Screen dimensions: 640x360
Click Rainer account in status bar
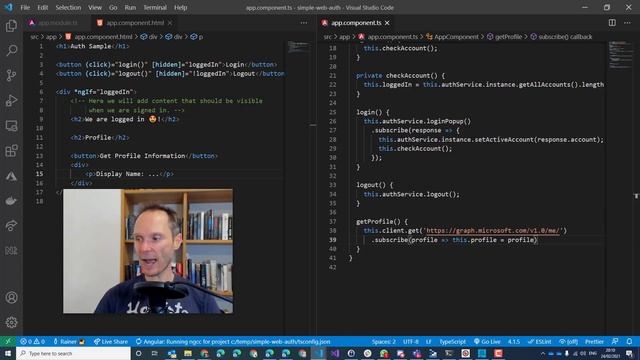[x=69, y=342]
